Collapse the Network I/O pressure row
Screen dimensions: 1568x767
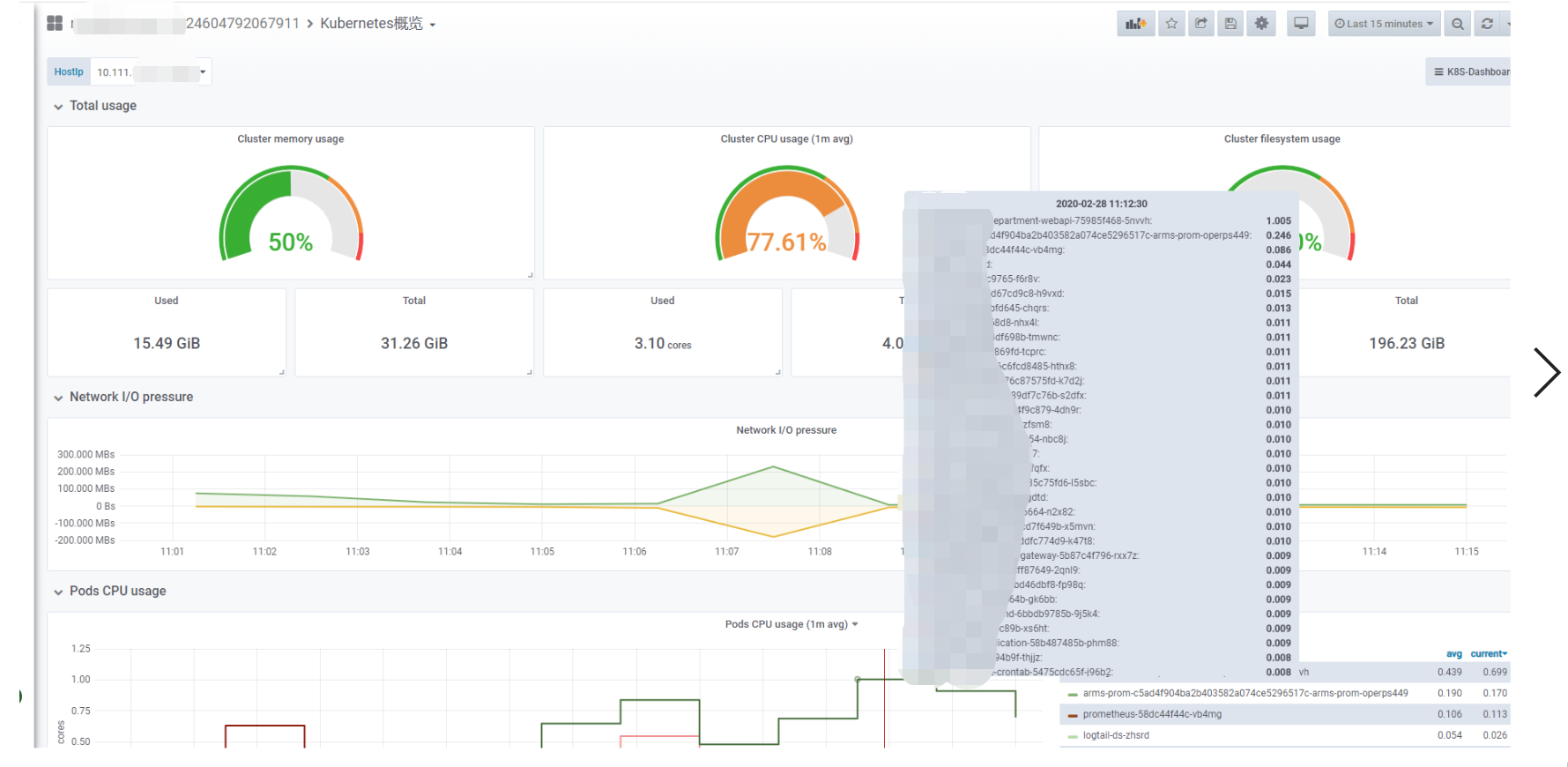123,398
